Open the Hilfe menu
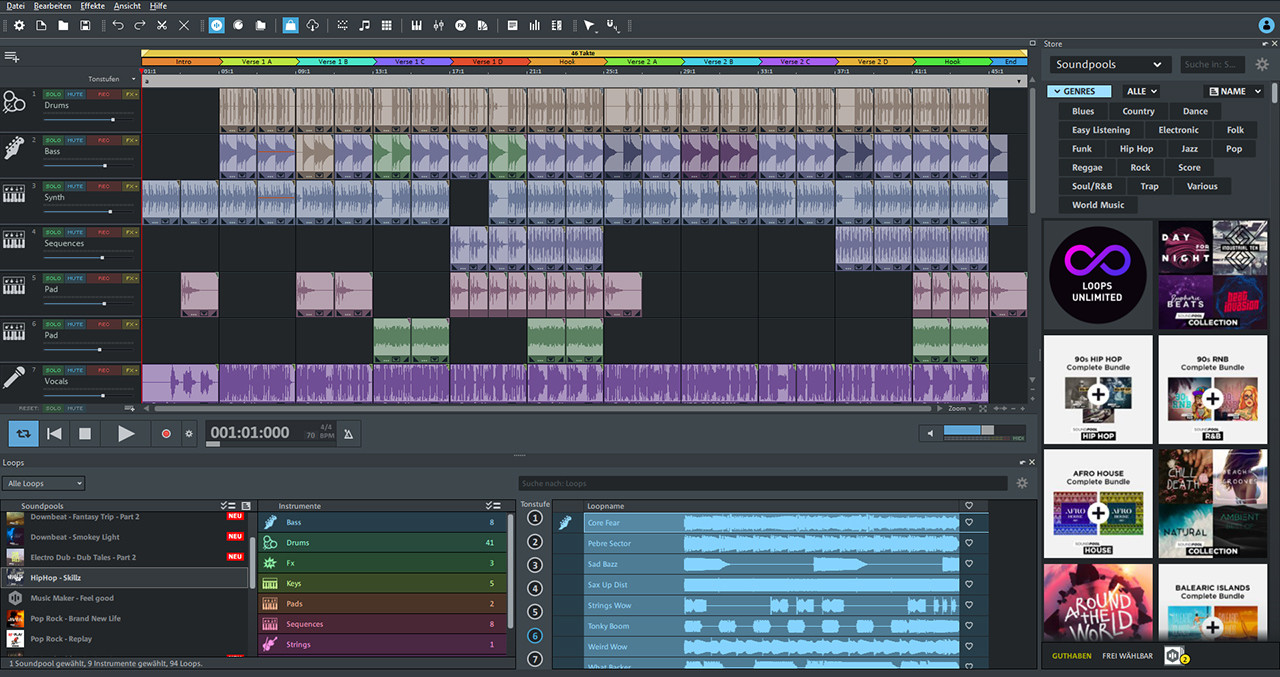The image size is (1280, 677). pos(158,5)
